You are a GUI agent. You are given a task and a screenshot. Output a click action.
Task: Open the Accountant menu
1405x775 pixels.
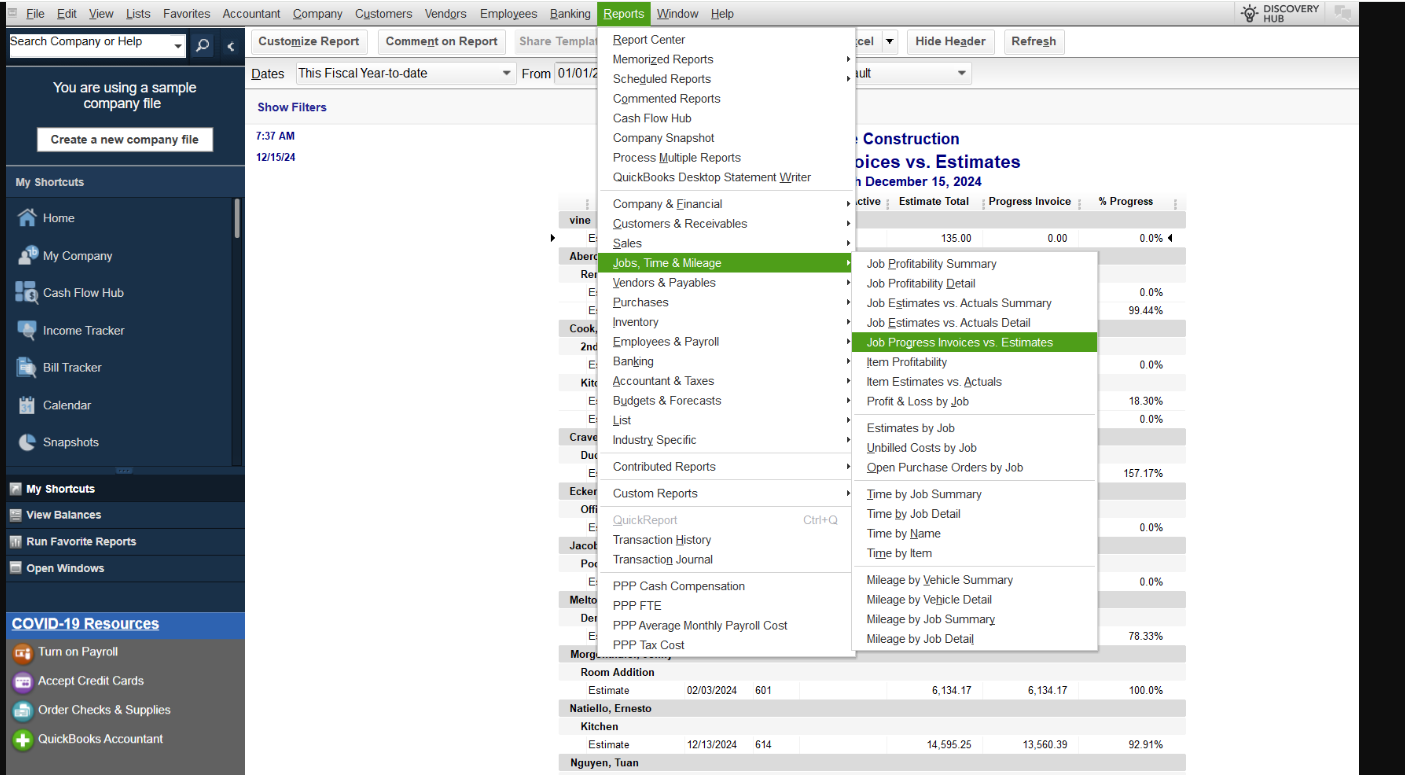coord(252,14)
